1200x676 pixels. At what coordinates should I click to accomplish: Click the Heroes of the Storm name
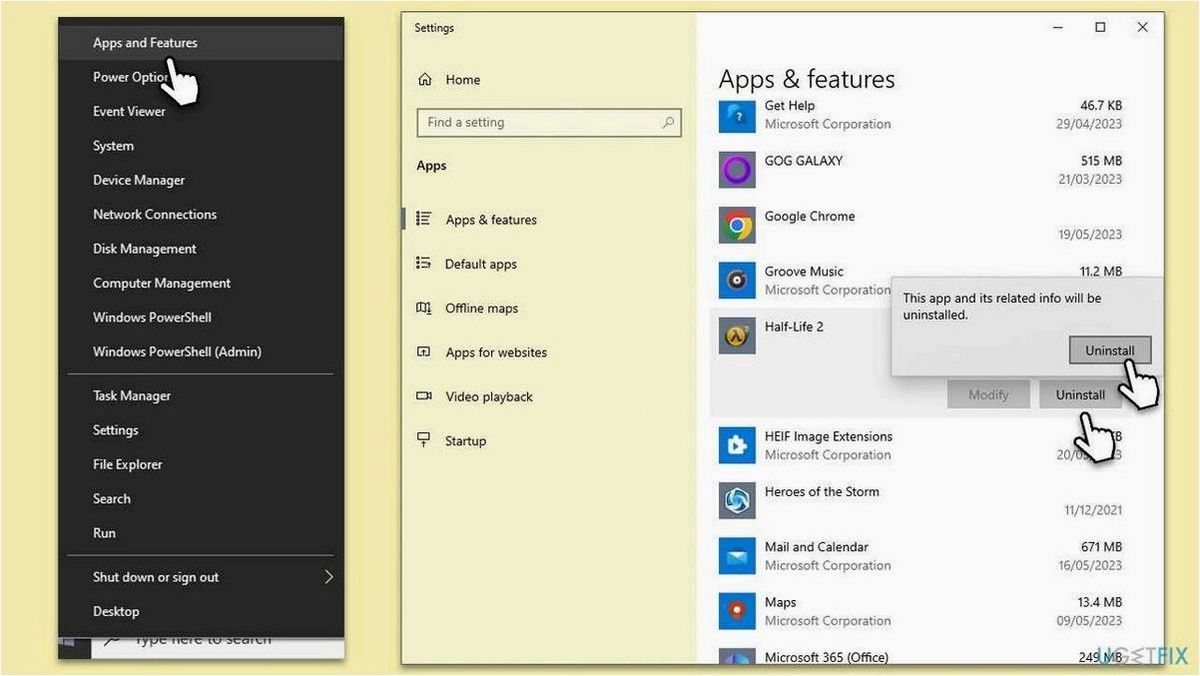point(822,492)
